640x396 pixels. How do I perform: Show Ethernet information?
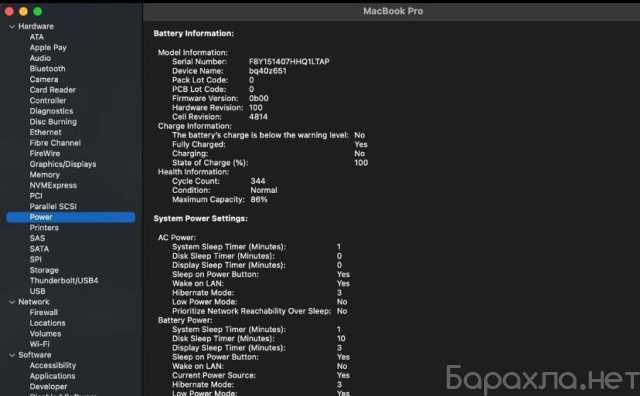[x=45, y=132]
